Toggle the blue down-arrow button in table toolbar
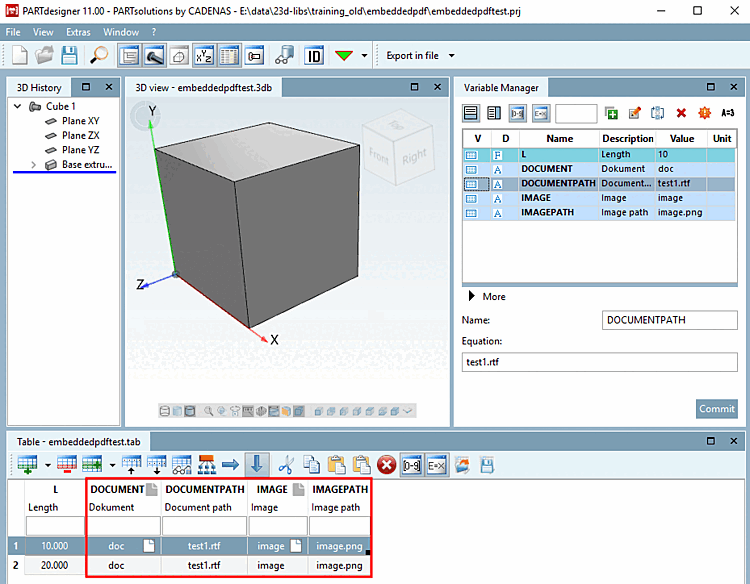Screen dimensions: 750x584 (x=257, y=464)
